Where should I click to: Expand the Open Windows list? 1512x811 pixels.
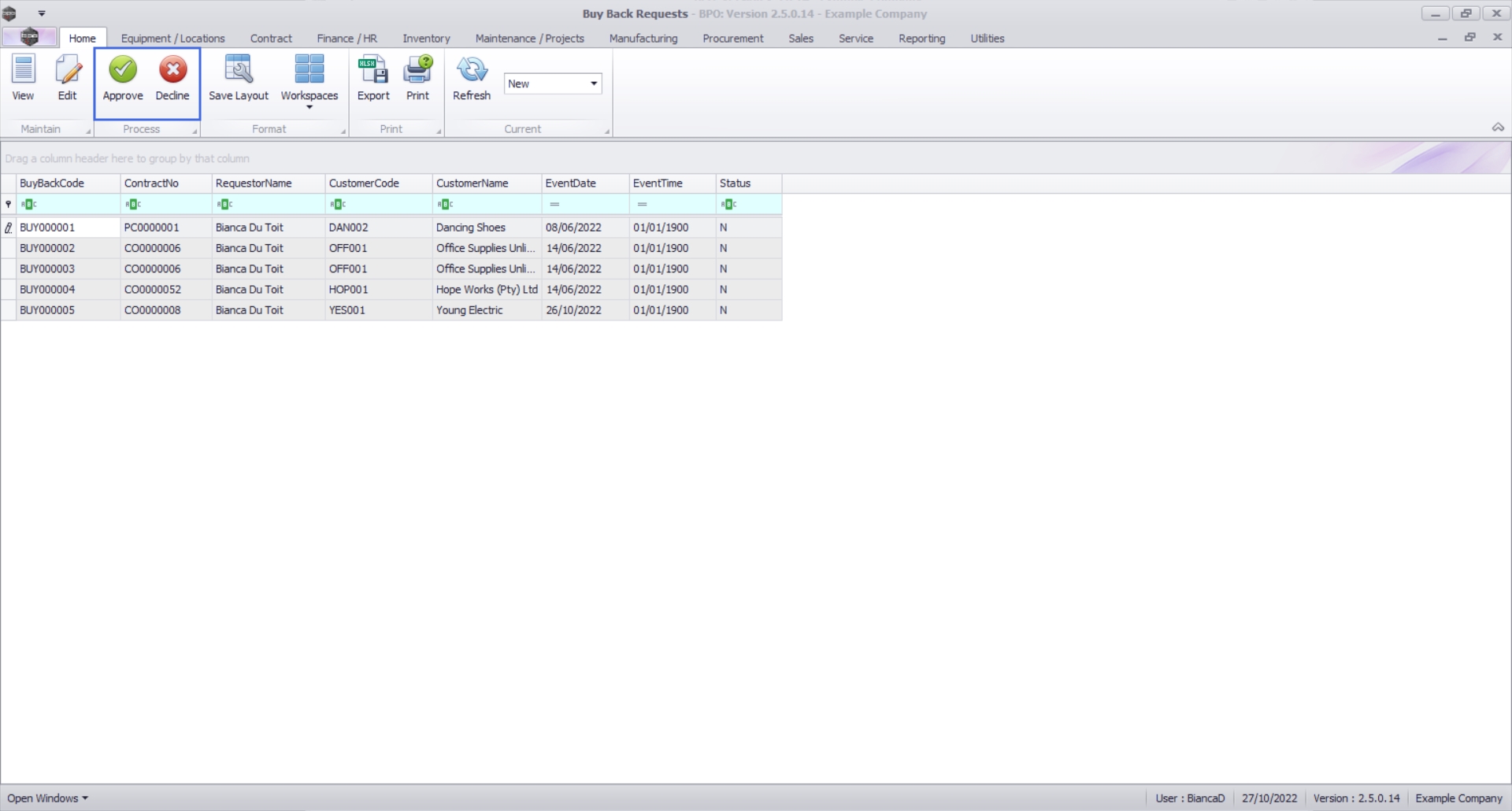[48, 798]
